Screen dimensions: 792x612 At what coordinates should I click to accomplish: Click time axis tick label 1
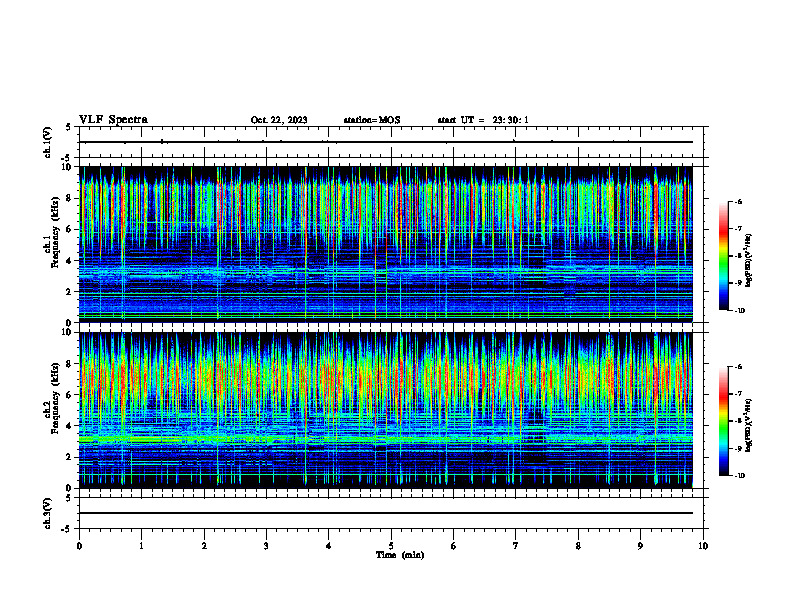(x=141, y=546)
